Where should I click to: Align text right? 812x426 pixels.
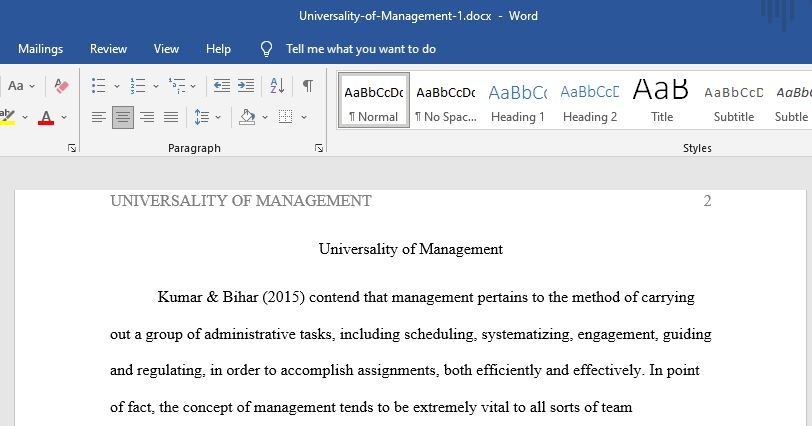coord(147,117)
